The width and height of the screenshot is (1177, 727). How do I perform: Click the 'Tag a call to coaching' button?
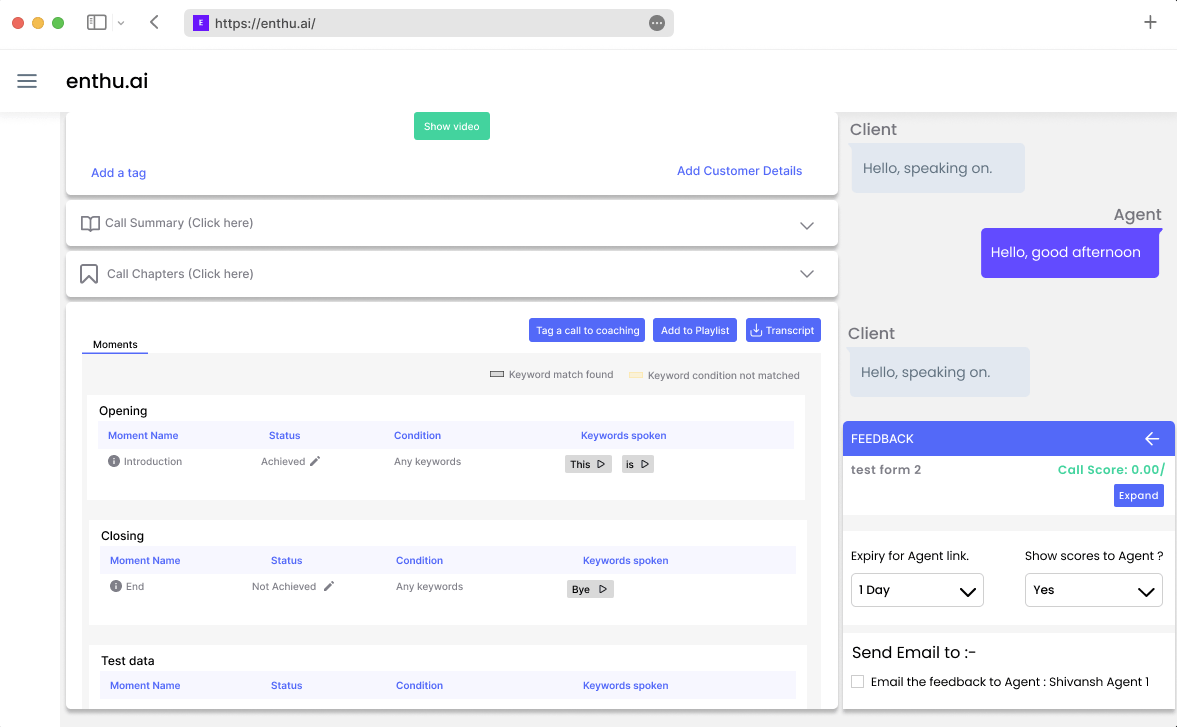(587, 330)
